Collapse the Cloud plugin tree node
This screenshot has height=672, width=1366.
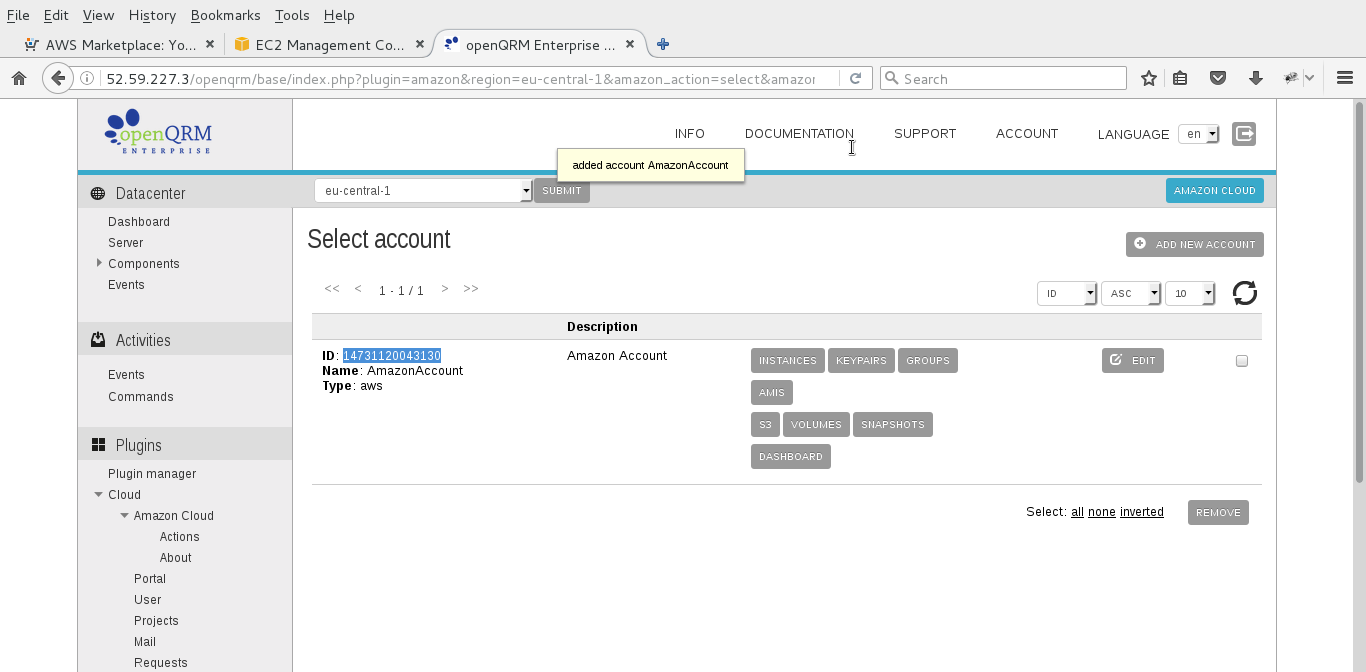(99, 494)
